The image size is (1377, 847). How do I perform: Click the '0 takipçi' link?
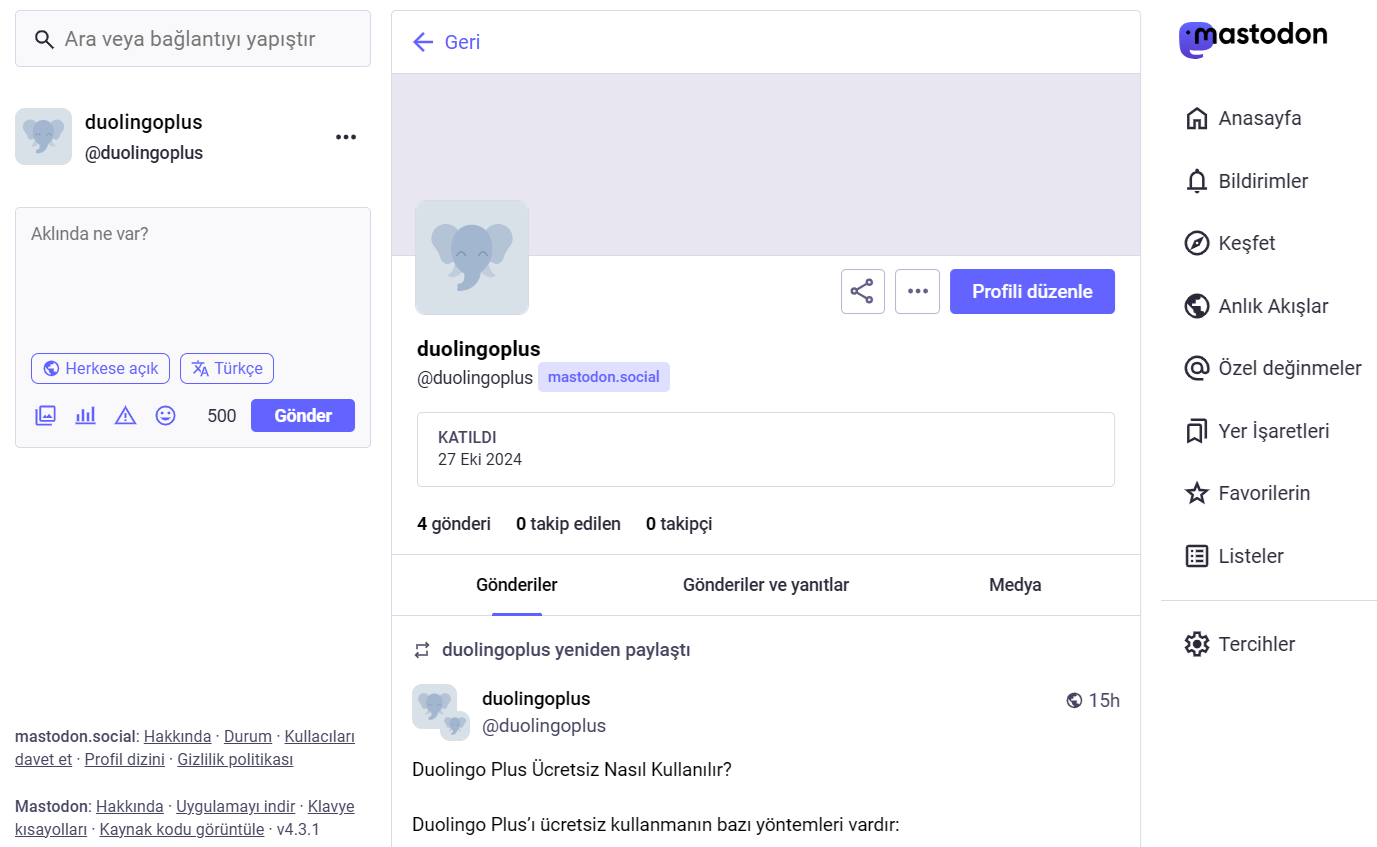pyautogui.click(x=679, y=524)
